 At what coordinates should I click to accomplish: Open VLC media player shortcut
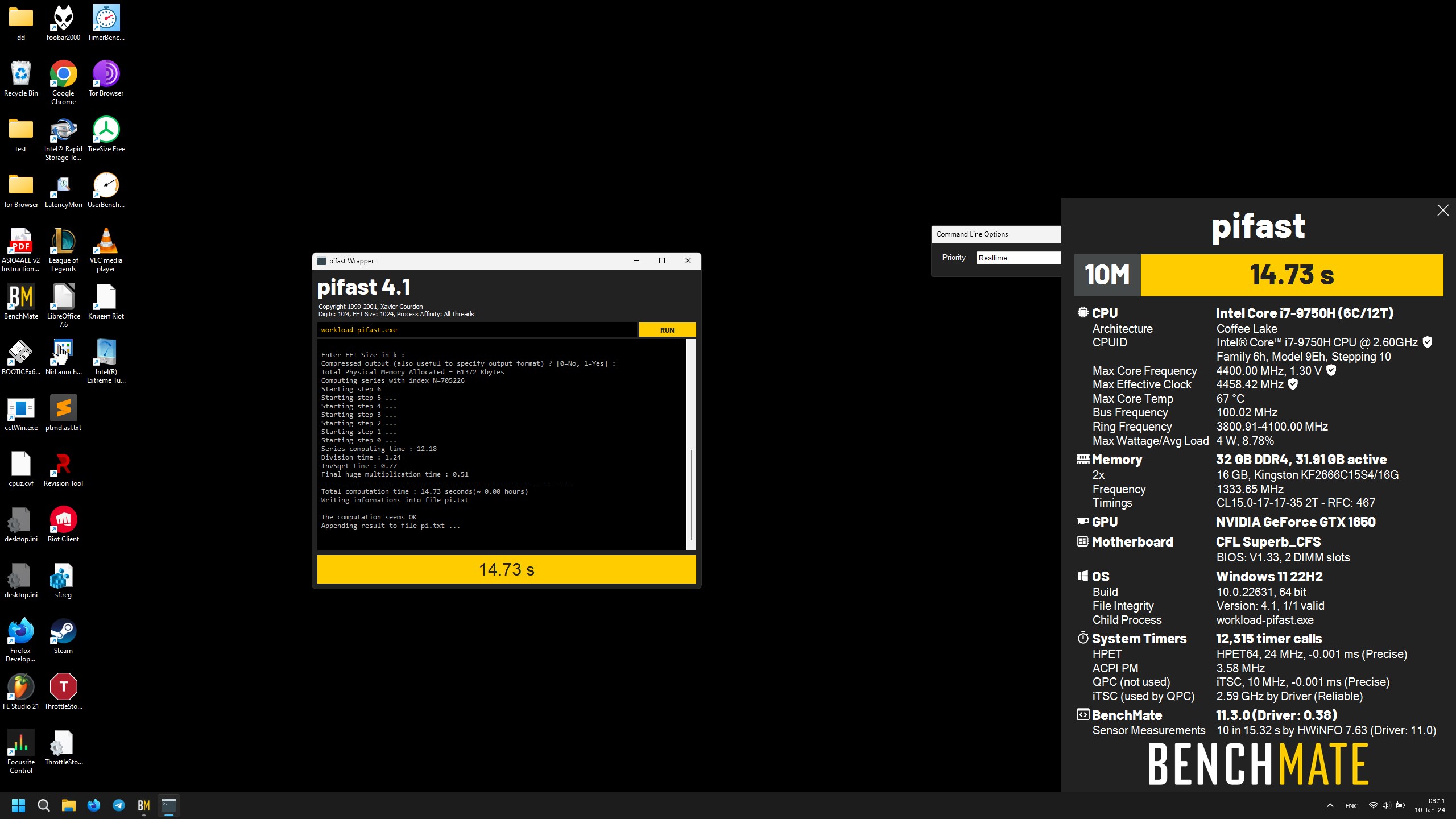click(106, 250)
